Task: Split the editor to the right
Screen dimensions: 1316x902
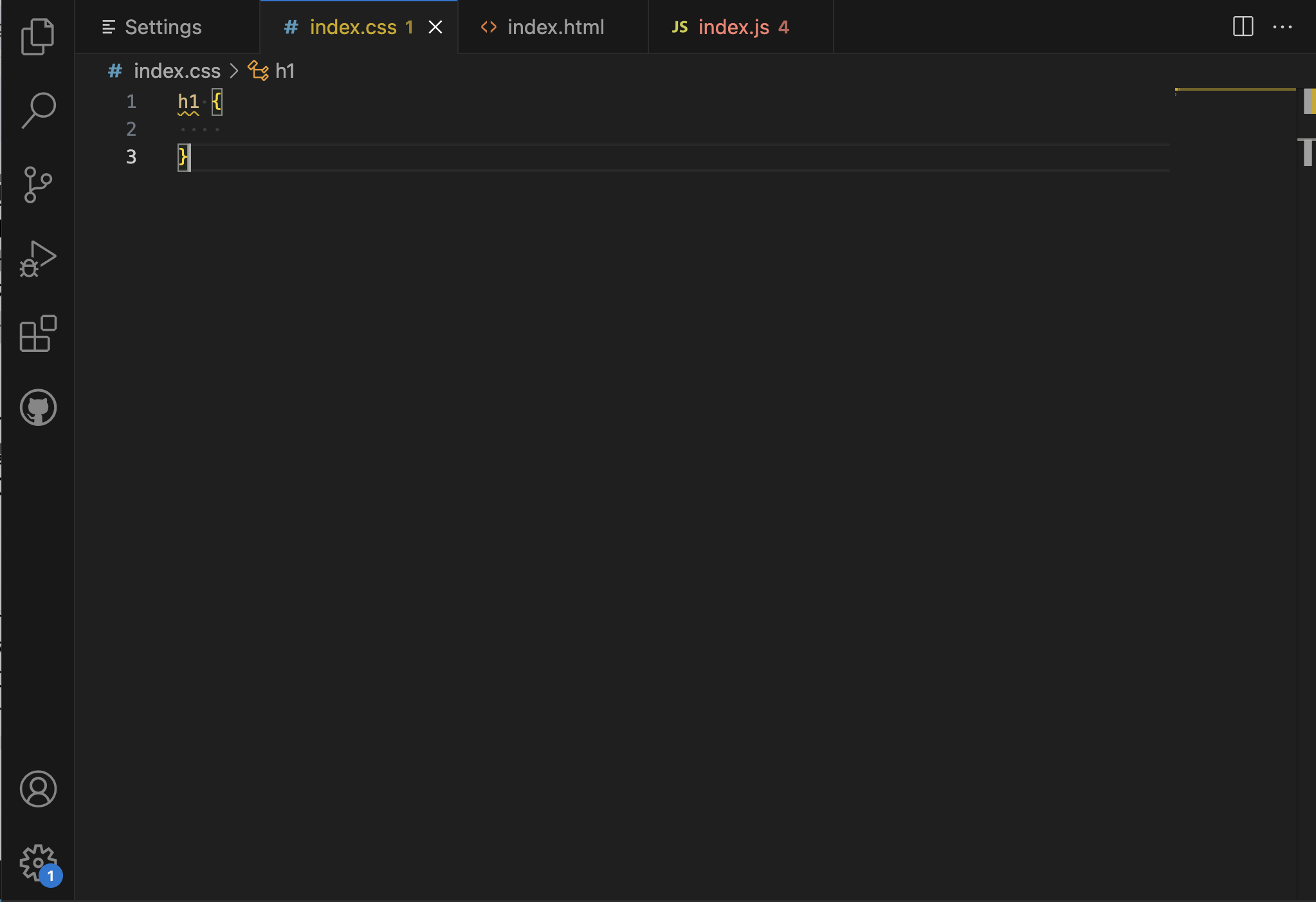Action: [1243, 26]
